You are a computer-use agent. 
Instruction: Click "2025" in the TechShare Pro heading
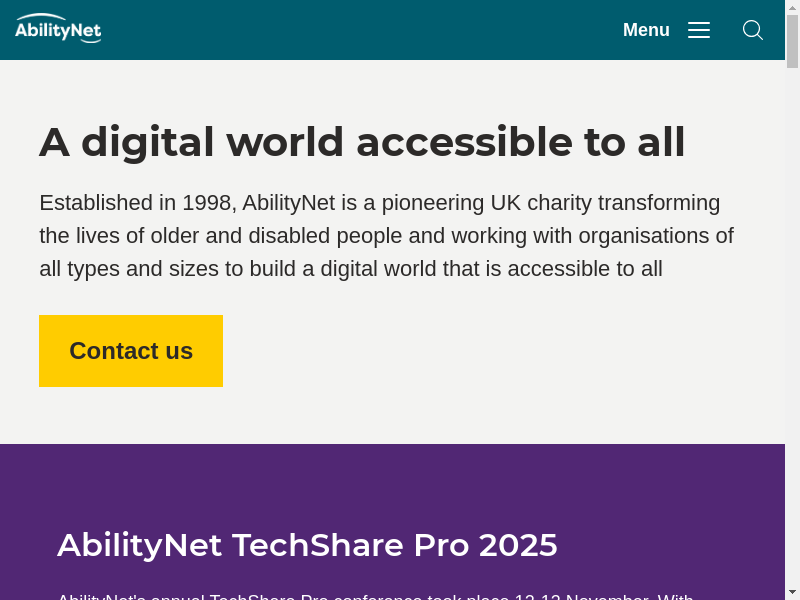coord(518,545)
